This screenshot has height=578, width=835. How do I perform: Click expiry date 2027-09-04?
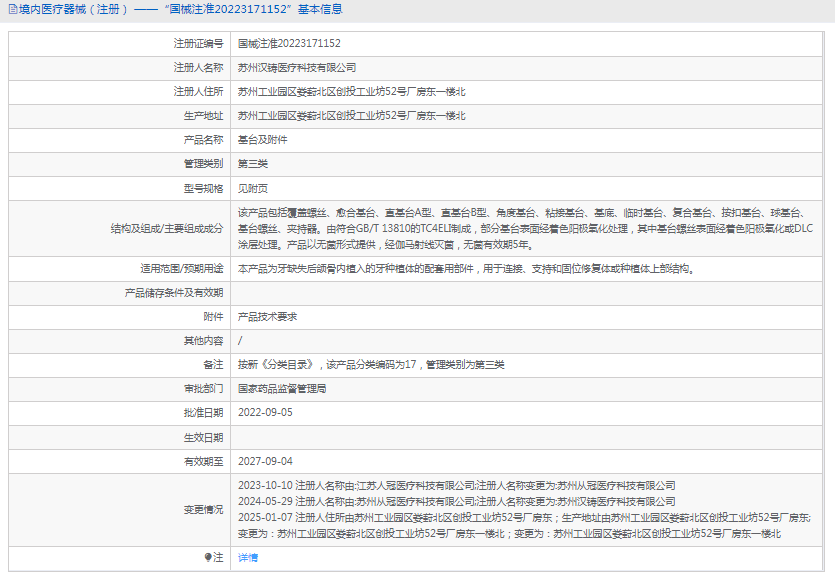pyautogui.click(x=265, y=461)
